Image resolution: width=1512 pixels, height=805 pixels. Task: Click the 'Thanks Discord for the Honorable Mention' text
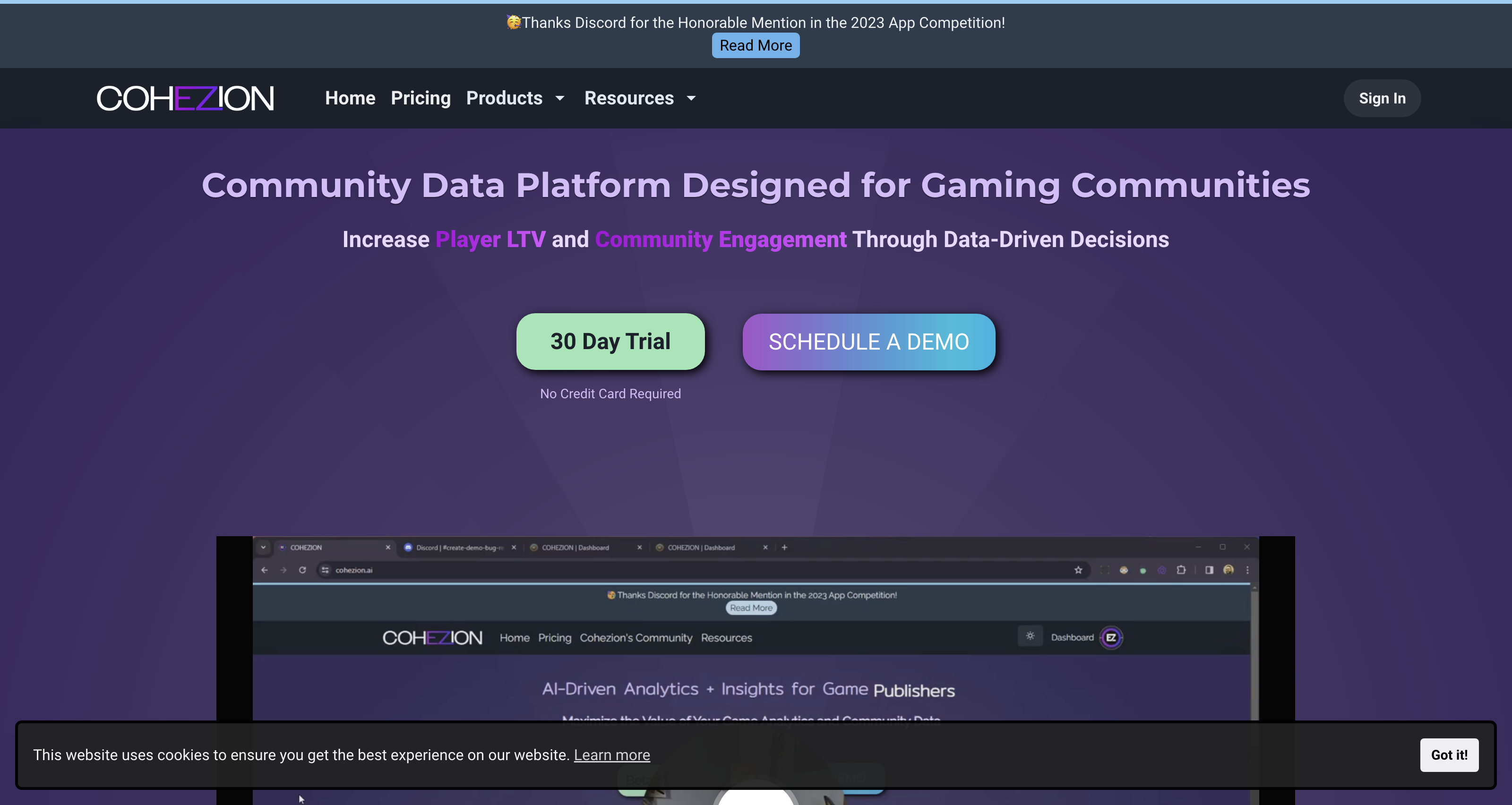(x=763, y=22)
